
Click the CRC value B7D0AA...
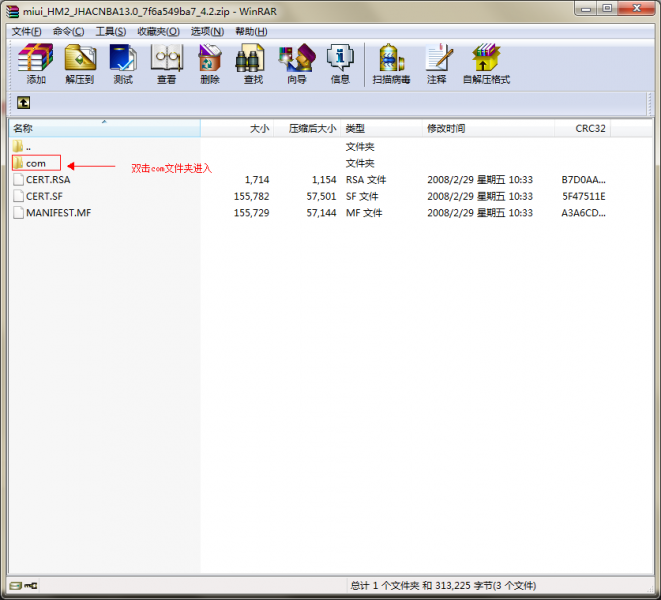584,180
